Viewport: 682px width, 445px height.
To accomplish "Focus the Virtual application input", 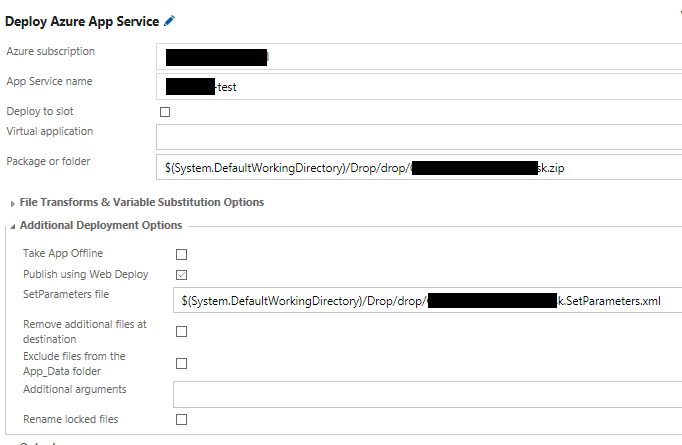I will [x=419, y=137].
